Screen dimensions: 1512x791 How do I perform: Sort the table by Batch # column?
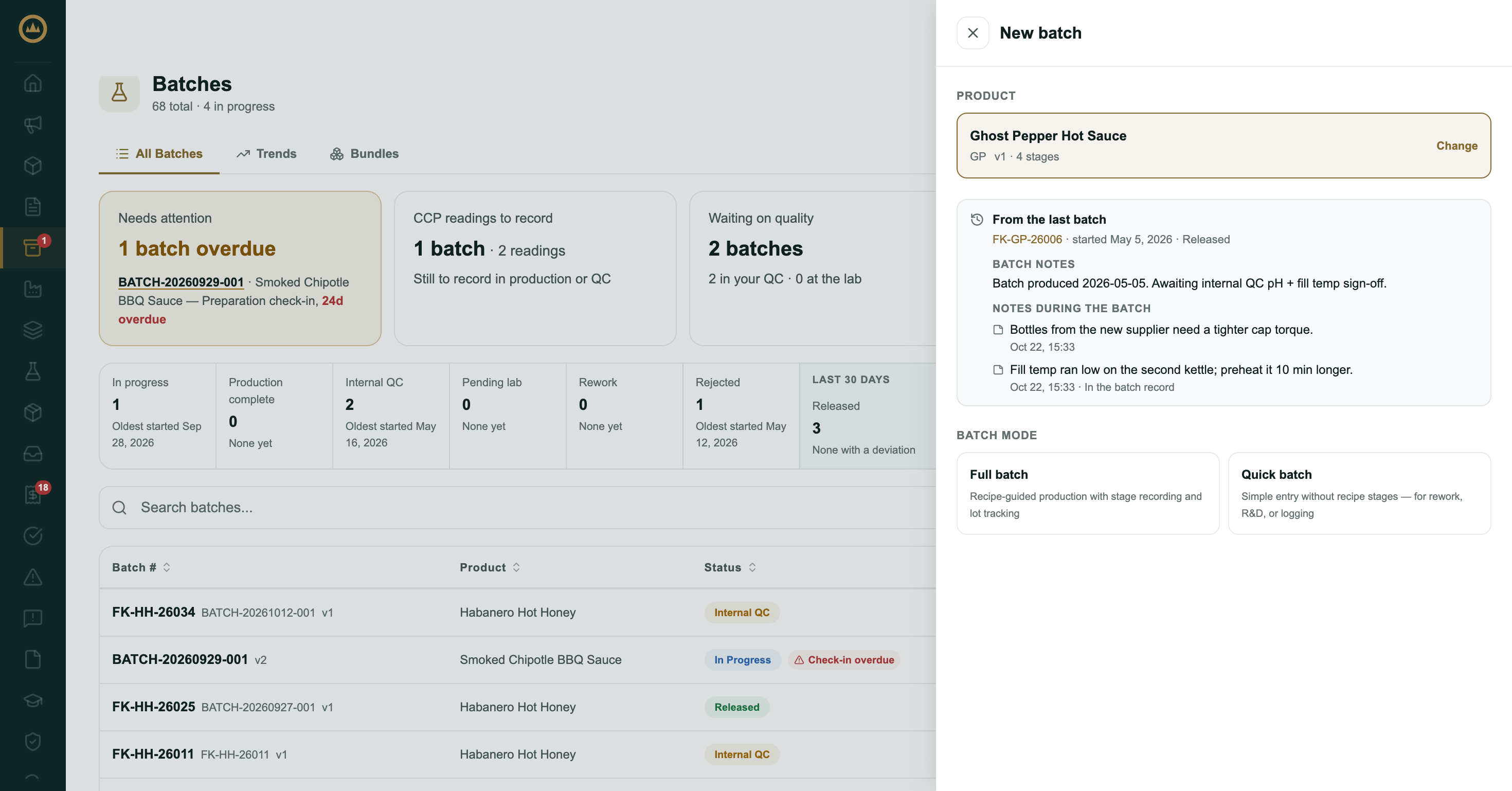coord(141,567)
